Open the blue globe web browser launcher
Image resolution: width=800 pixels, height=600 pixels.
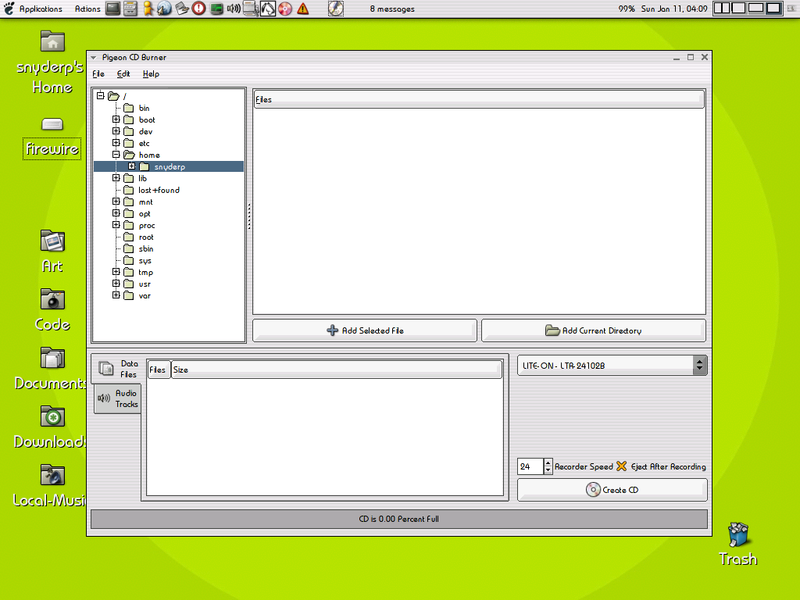[x=164, y=9]
